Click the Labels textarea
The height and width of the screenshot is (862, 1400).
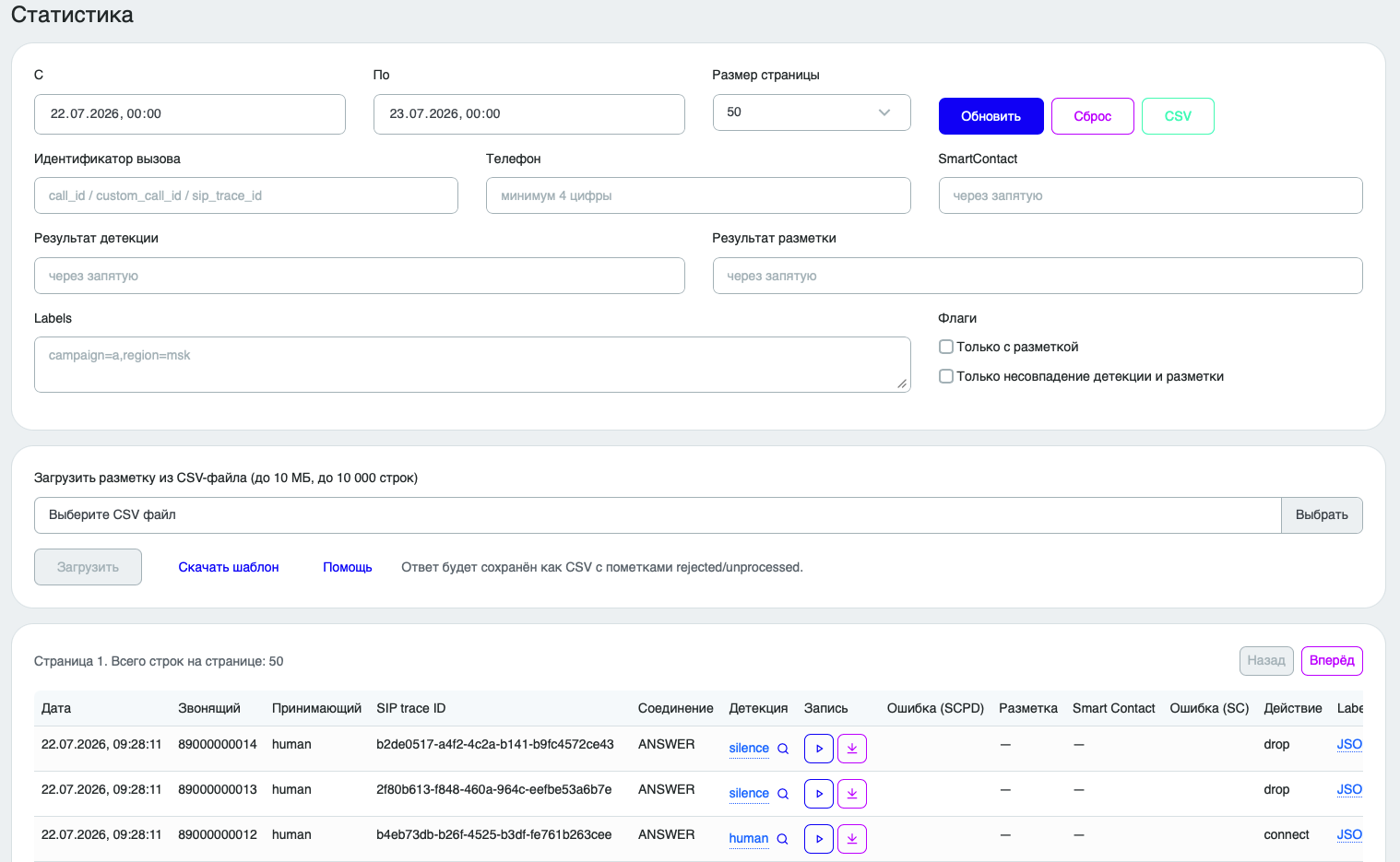472,364
